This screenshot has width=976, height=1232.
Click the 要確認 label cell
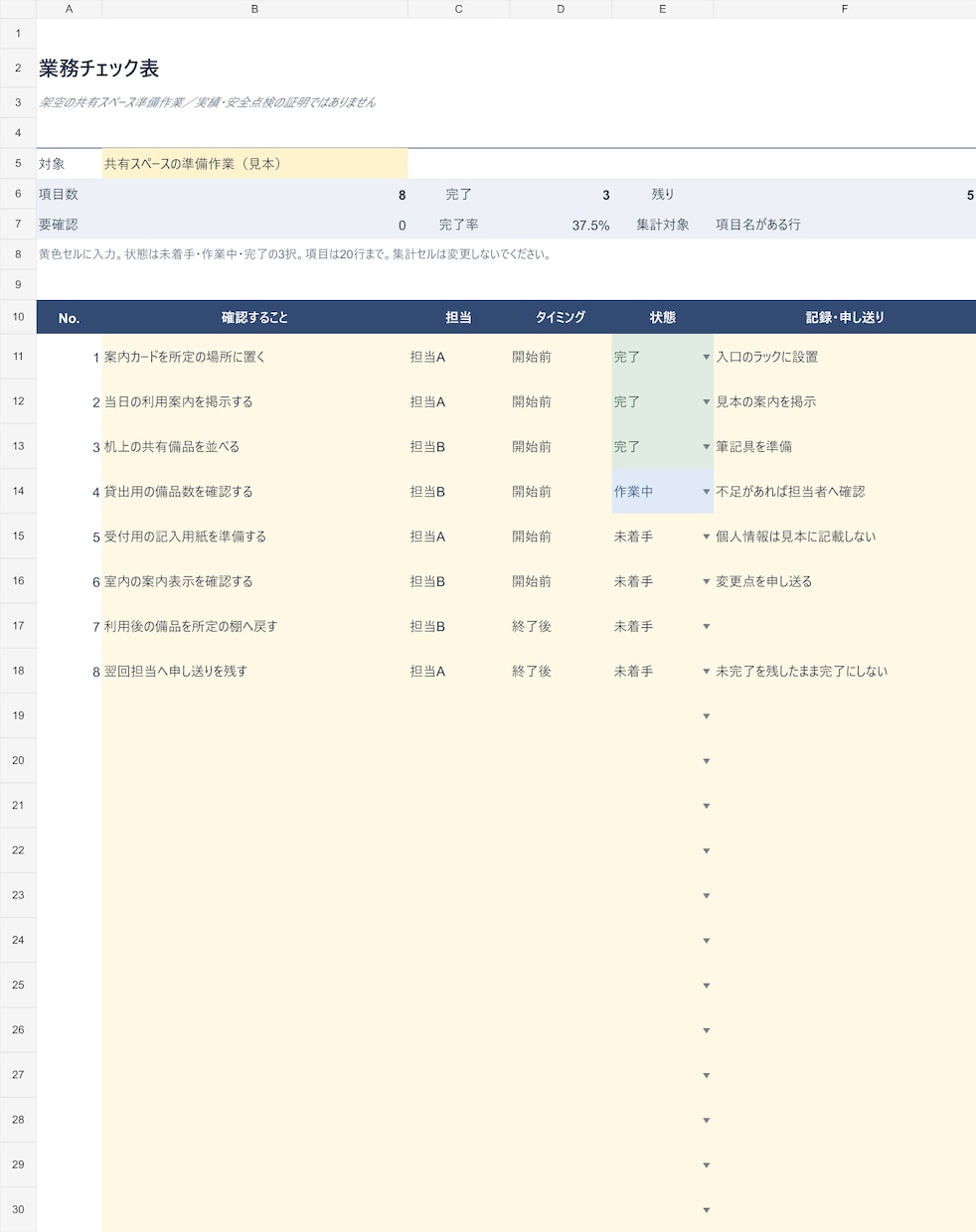[69, 225]
